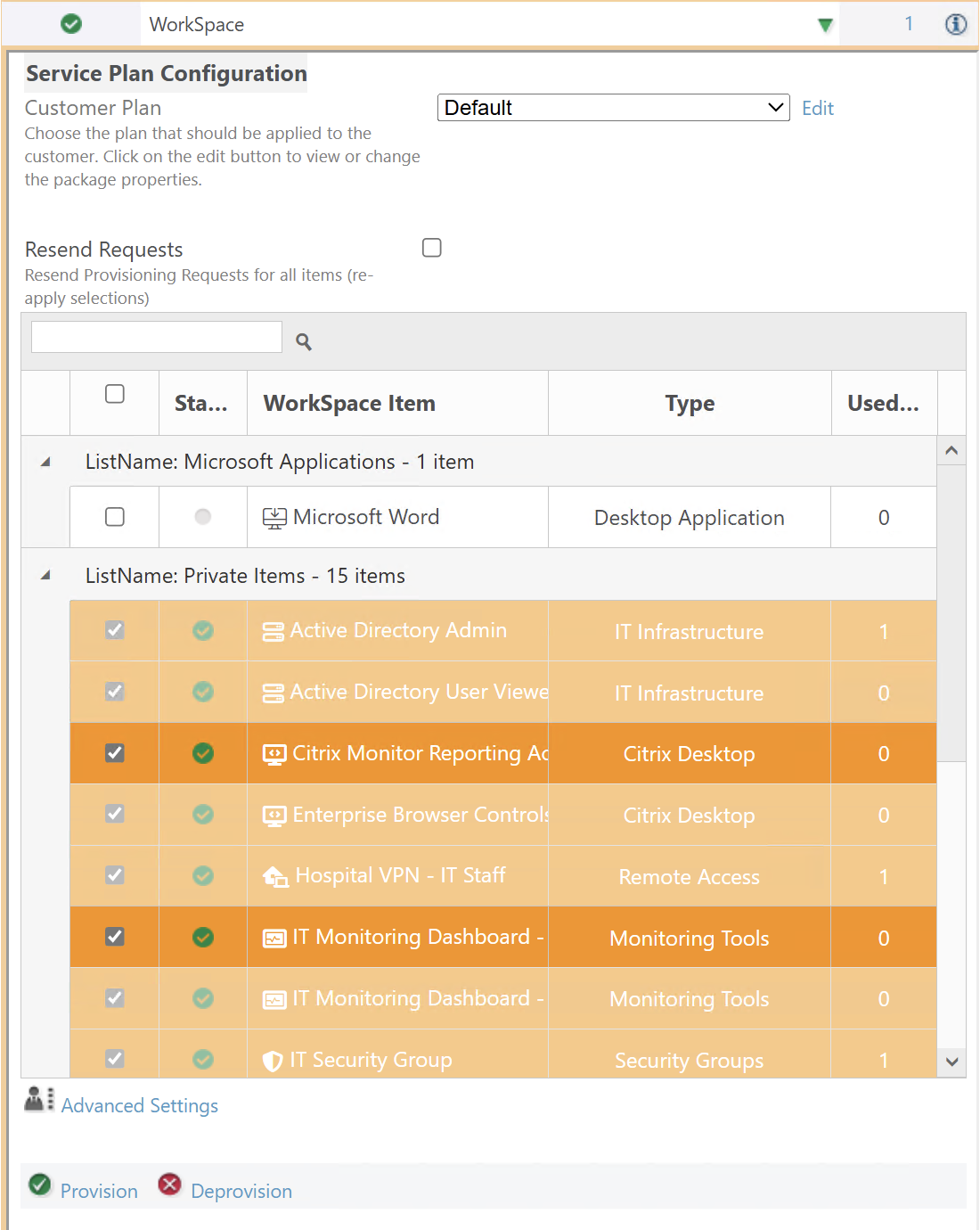Image resolution: width=980 pixels, height=1230 pixels.
Task: Collapse the Microsoft Applications group
Action: coord(45,462)
